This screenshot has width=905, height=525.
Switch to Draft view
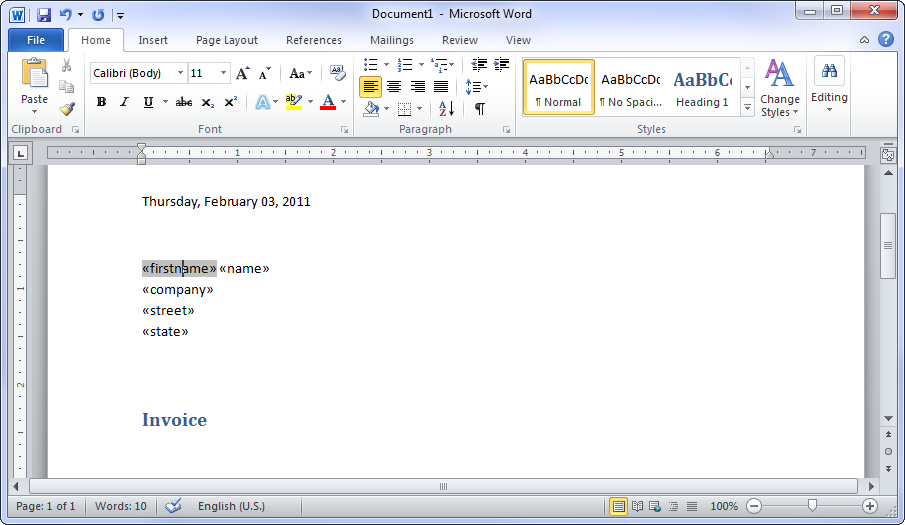click(691, 507)
